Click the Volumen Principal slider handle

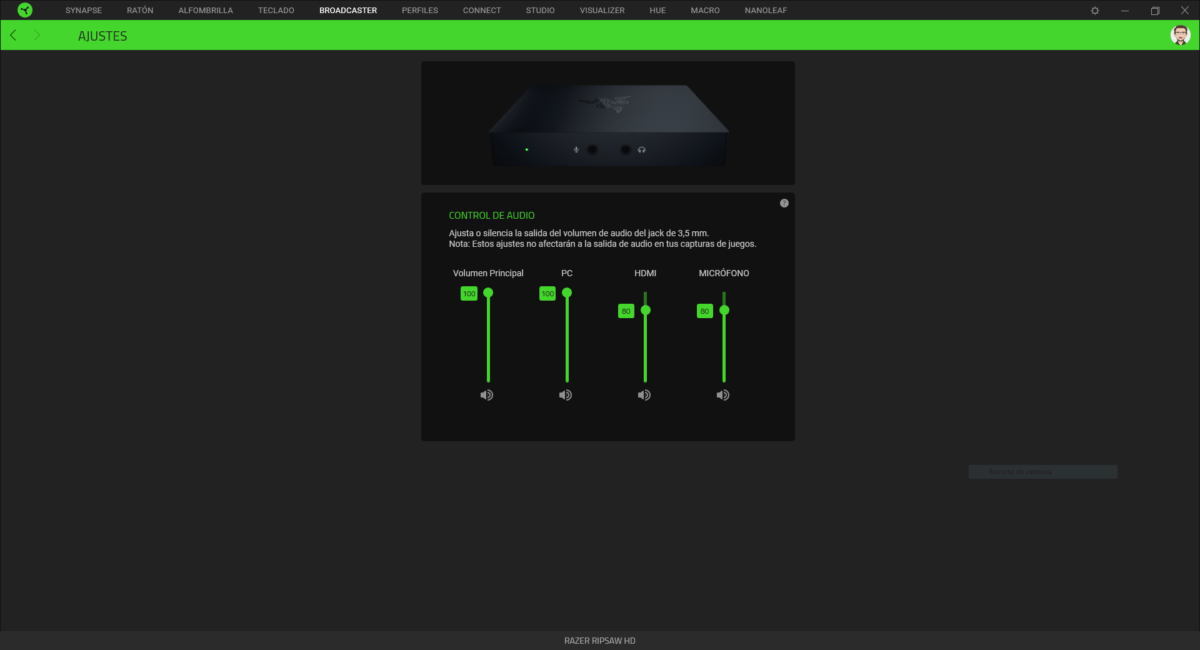click(x=488, y=293)
